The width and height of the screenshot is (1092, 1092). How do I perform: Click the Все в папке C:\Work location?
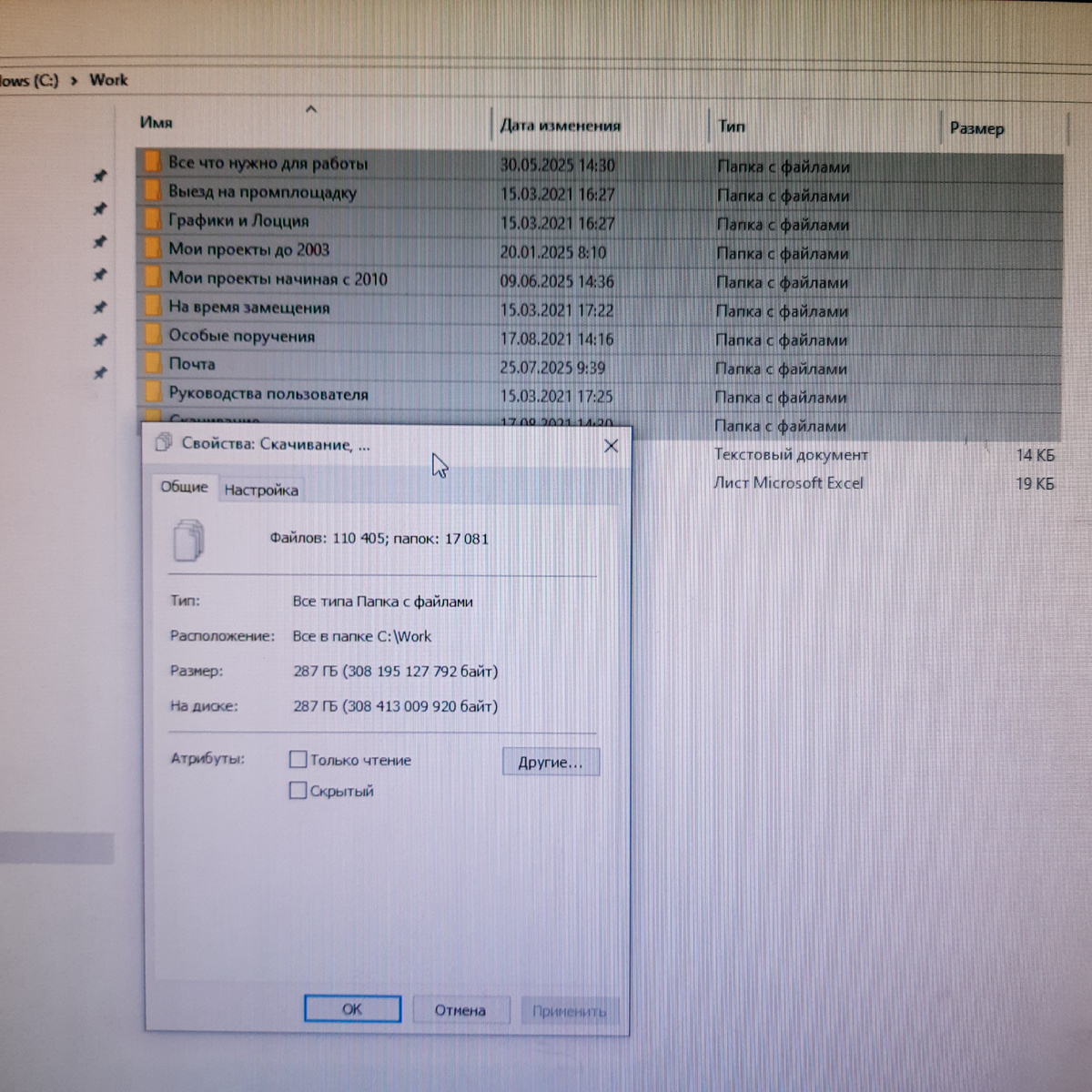[x=362, y=636]
